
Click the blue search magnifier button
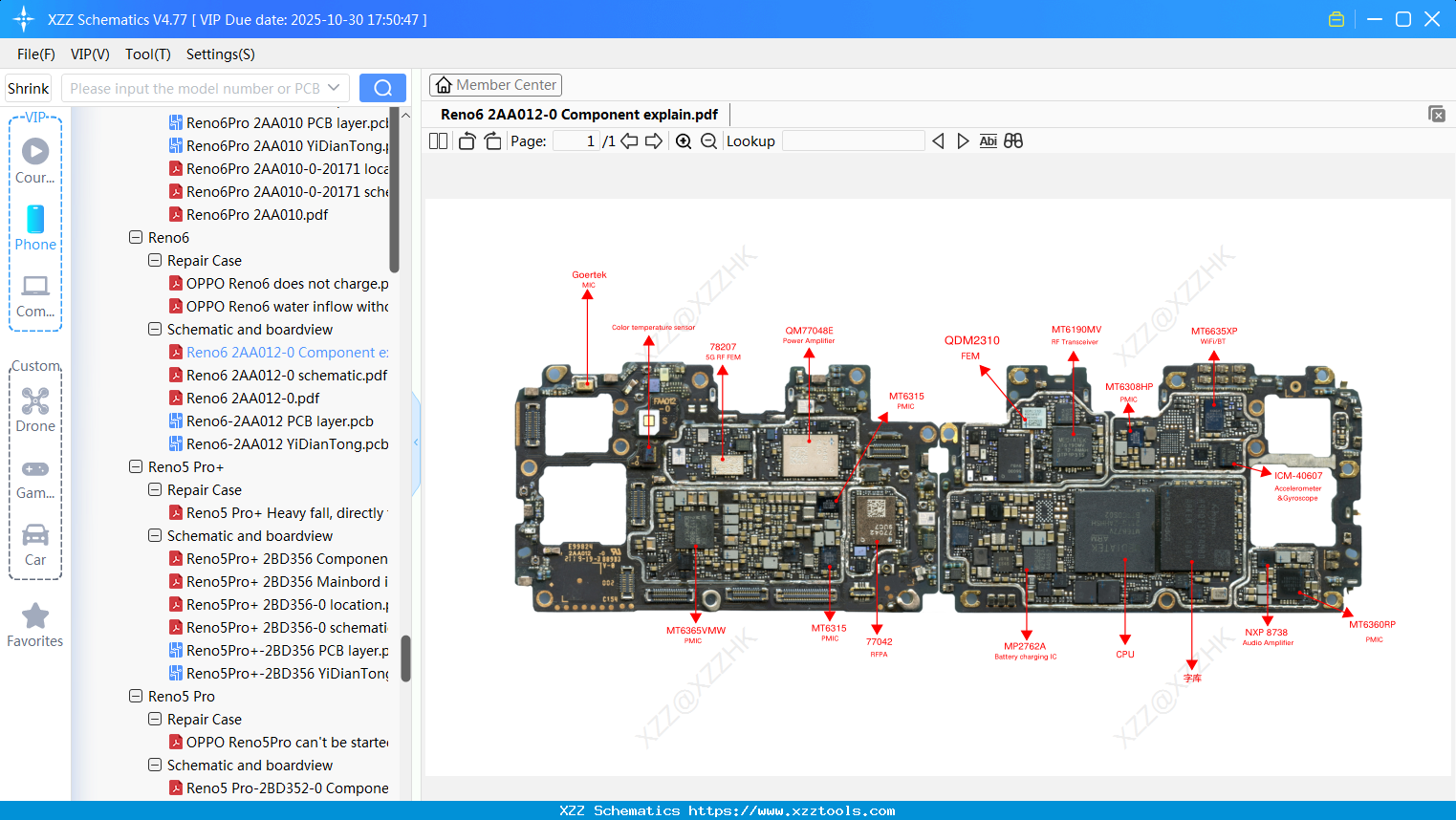pos(381,87)
